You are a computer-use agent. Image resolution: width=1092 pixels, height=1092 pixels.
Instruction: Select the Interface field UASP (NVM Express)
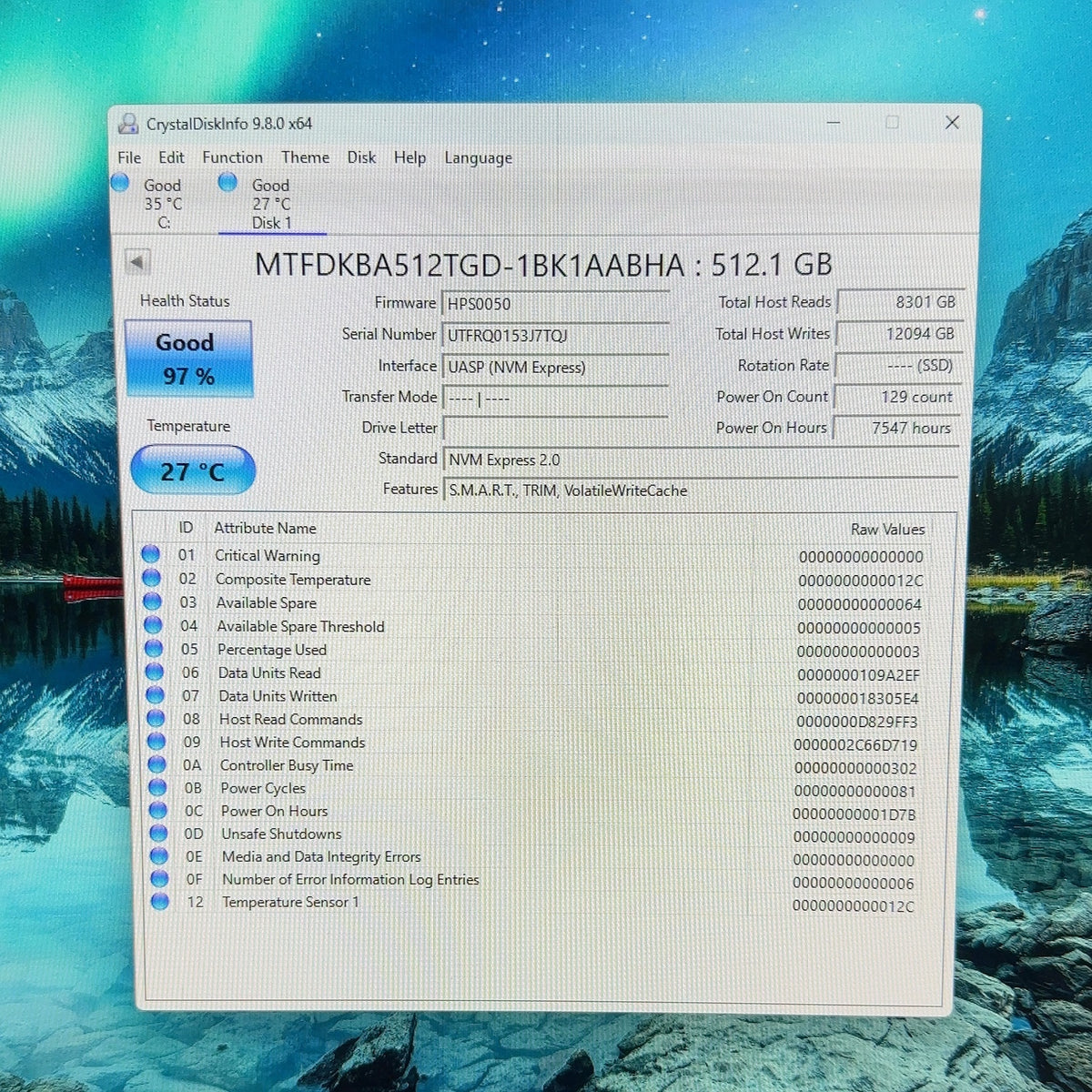pyautogui.click(x=555, y=367)
